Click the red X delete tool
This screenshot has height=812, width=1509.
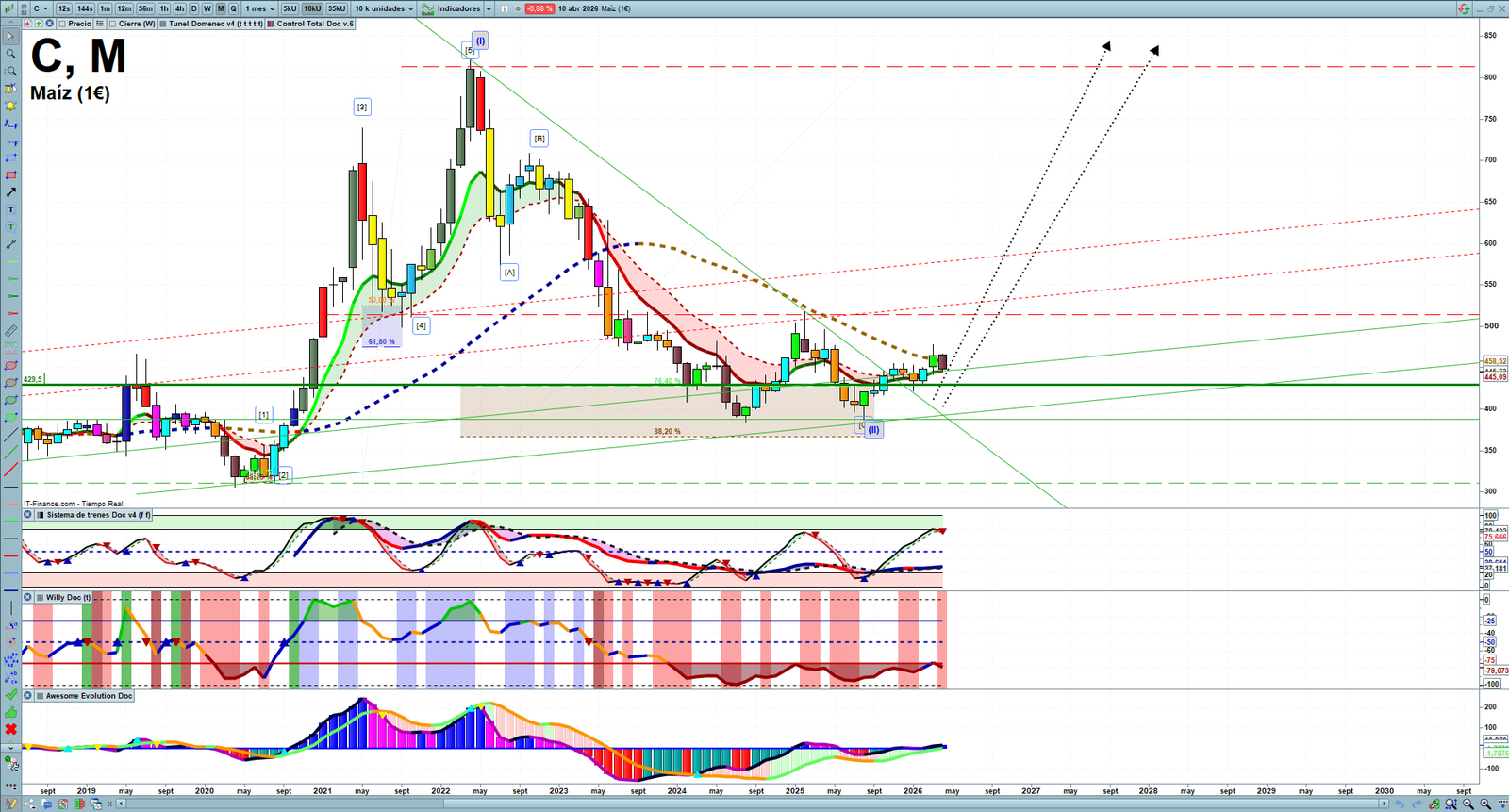click(x=10, y=729)
